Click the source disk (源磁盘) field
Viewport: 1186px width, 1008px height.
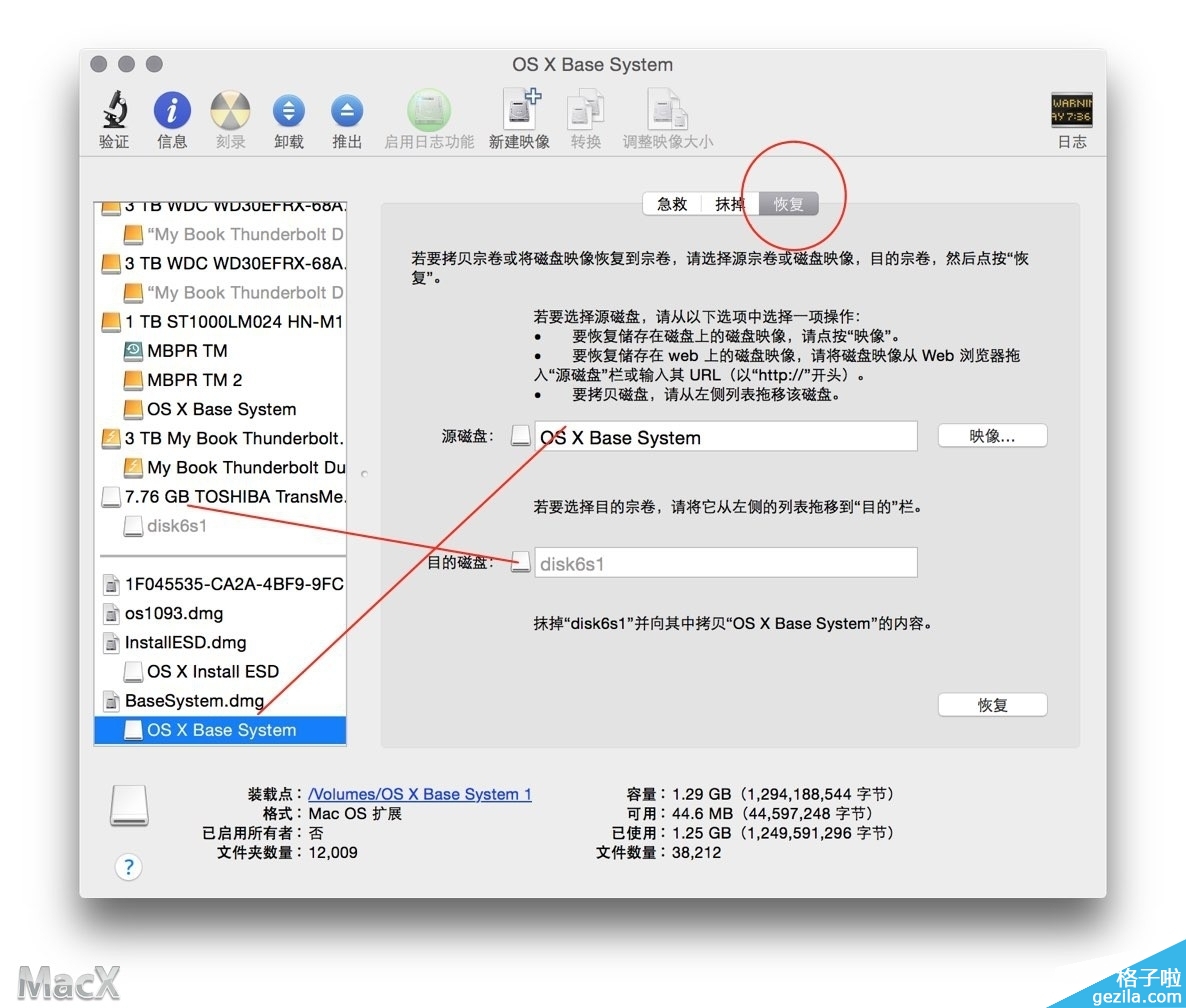[725, 437]
